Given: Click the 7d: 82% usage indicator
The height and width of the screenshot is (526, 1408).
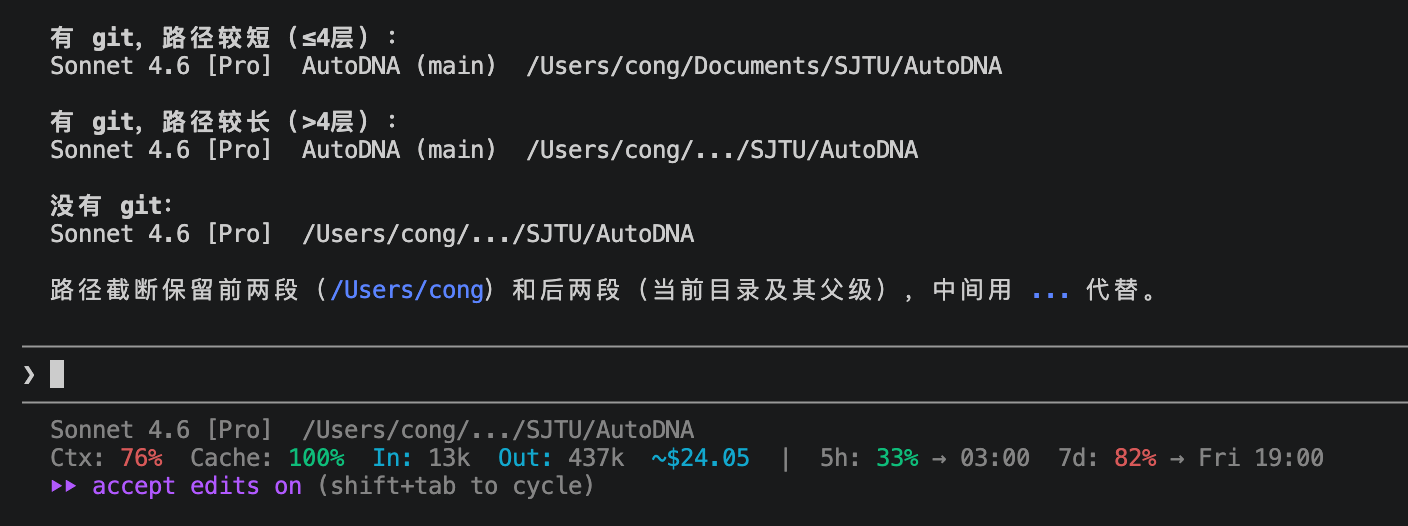Looking at the screenshot, I should point(1106,459).
